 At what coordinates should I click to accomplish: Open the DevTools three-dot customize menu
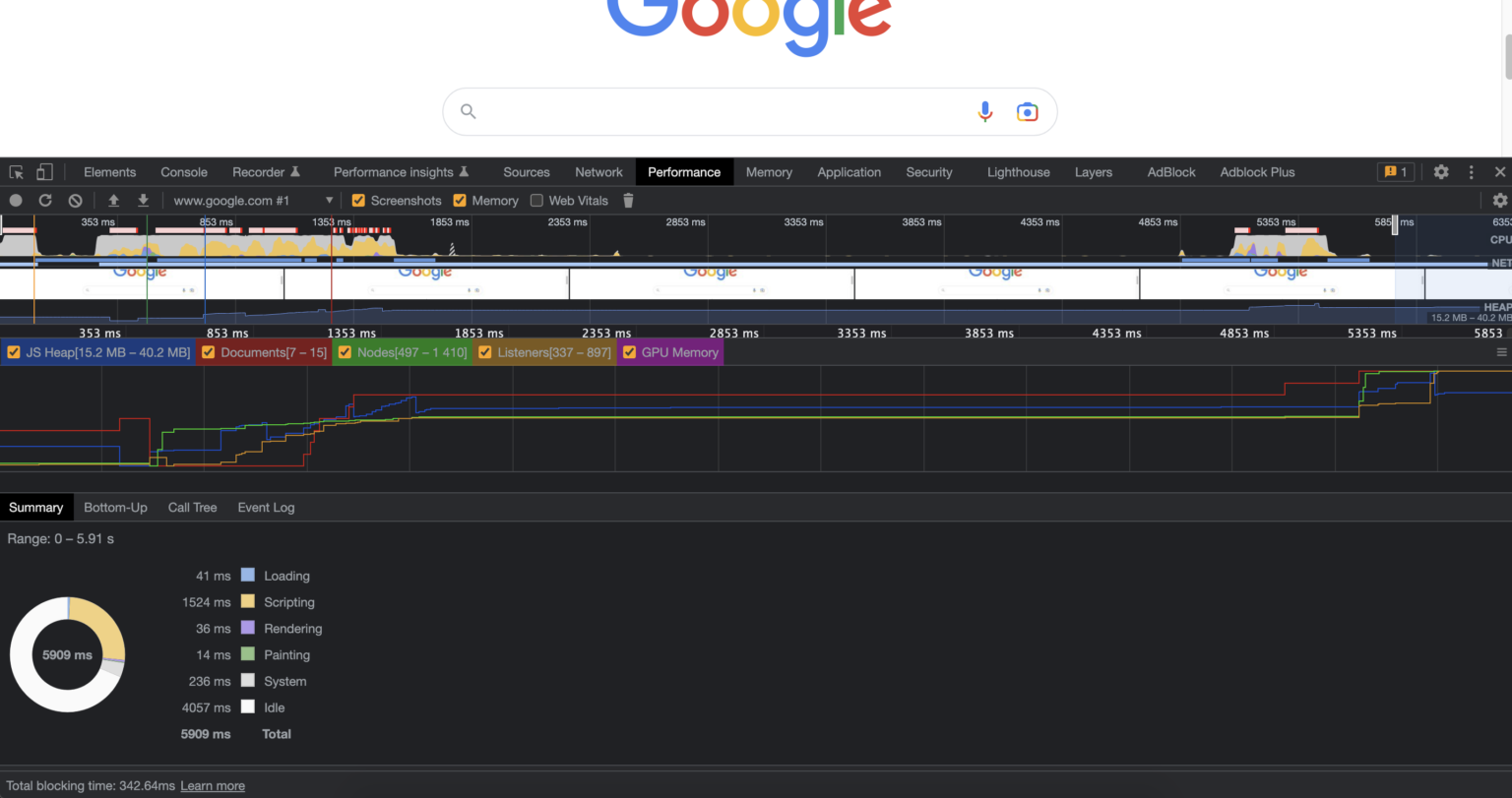click(x=1471, y=172)
